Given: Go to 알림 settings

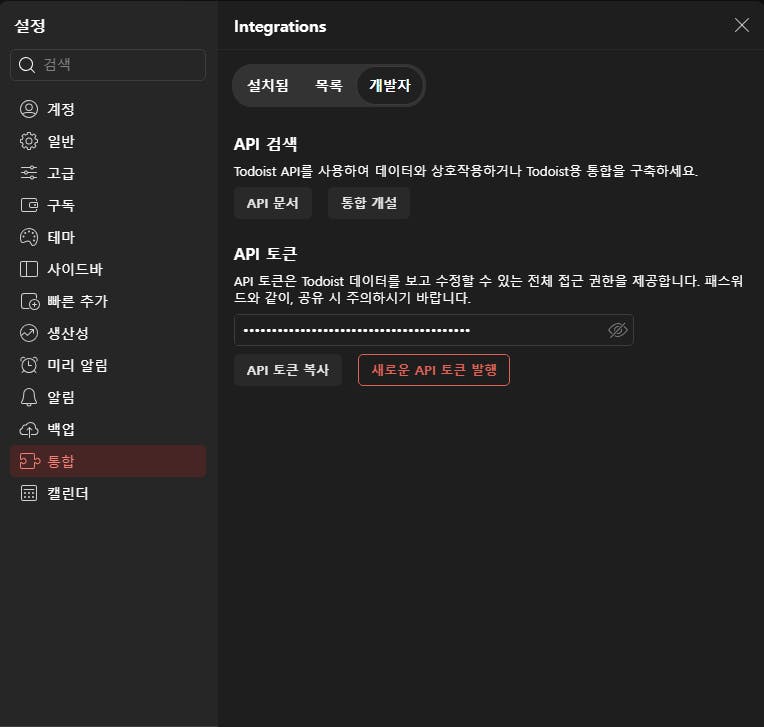Looking at the screenshot, I should click(108, 397).
